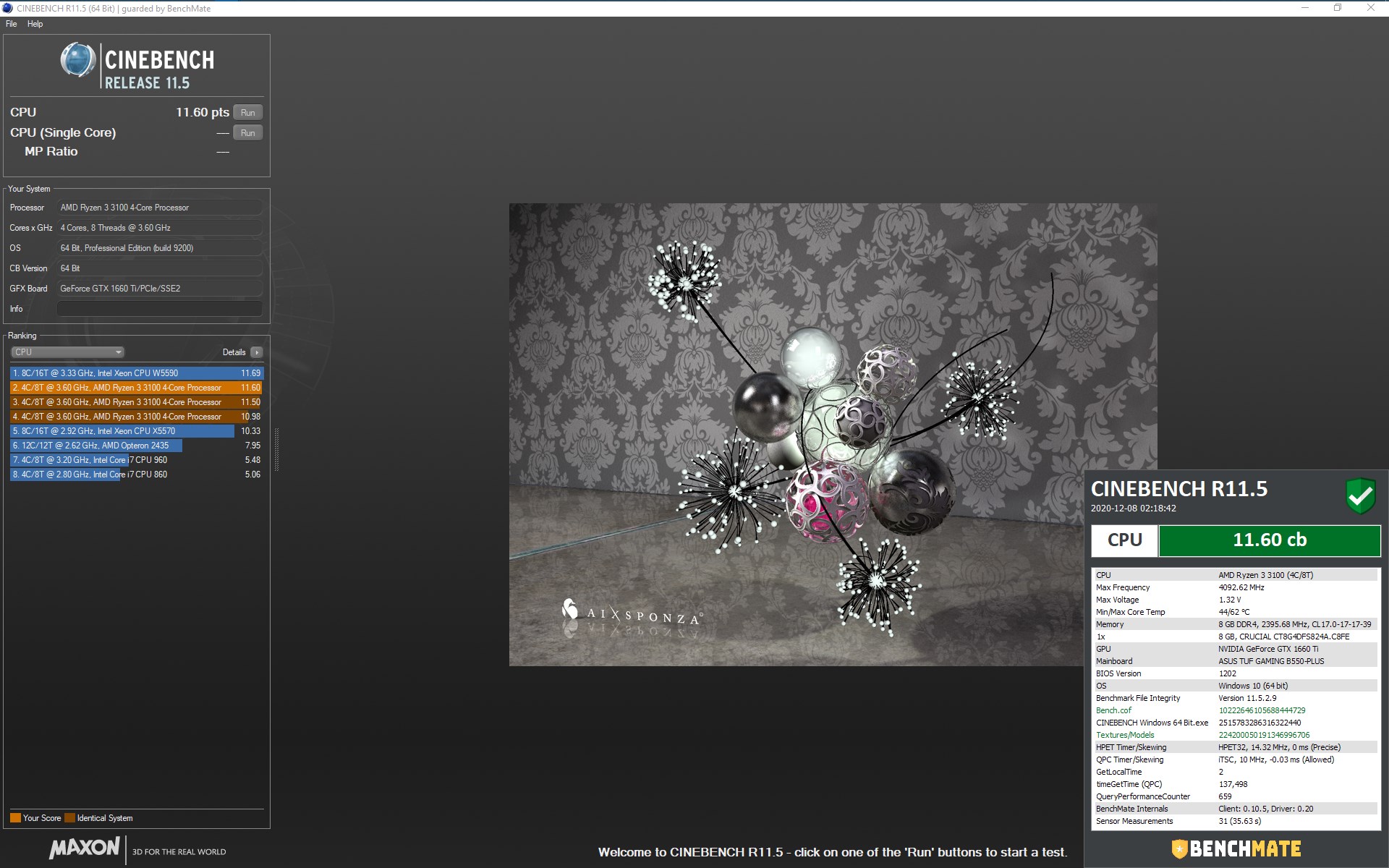Click the Mainboard ASUS TUF GAMING B550-PLUS row
This screenshot has height=868, width=1389.
coord(1236,661)
